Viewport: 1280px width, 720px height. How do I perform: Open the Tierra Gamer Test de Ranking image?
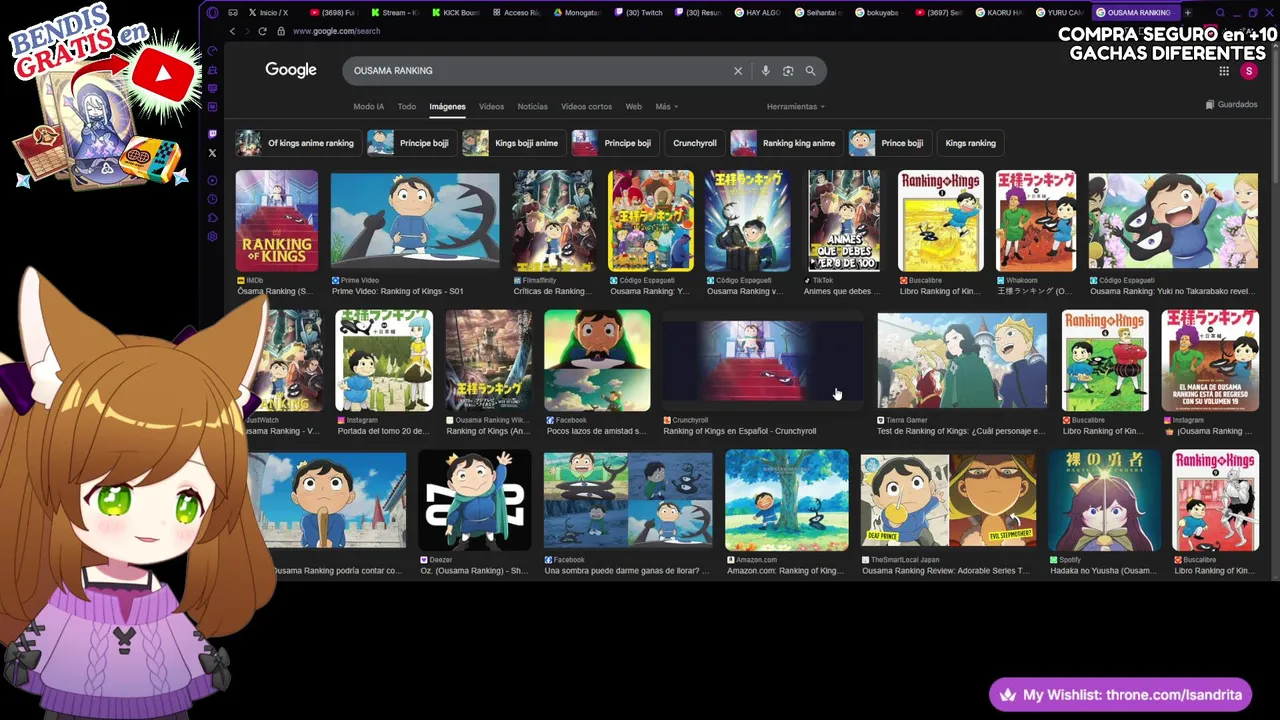[x=962, y=361]
